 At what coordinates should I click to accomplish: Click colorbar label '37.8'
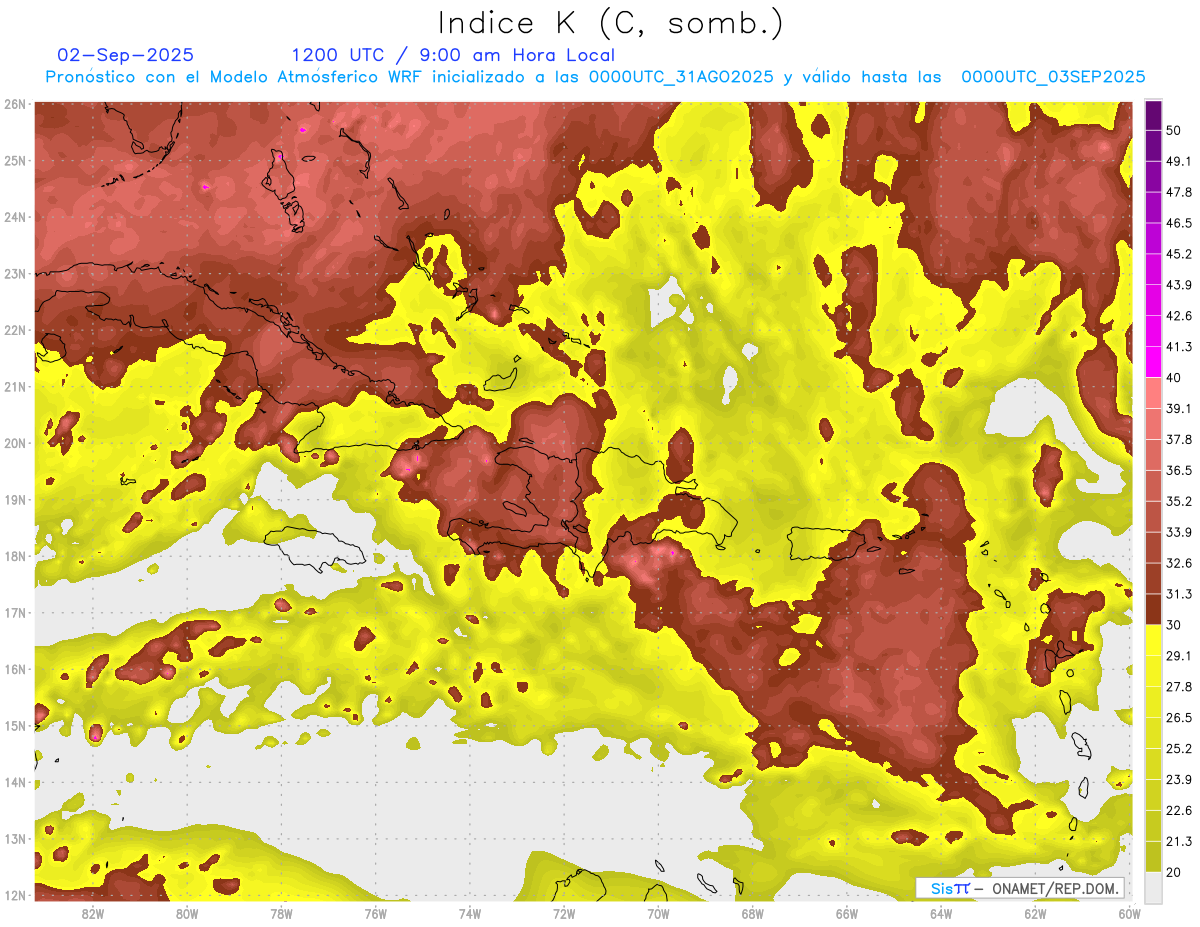(x=1179, y=440)
